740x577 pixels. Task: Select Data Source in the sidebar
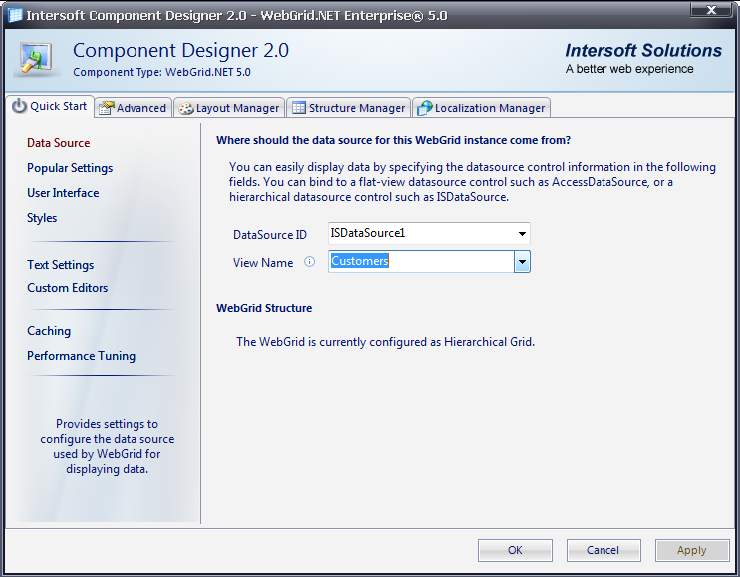click(59, 143)
